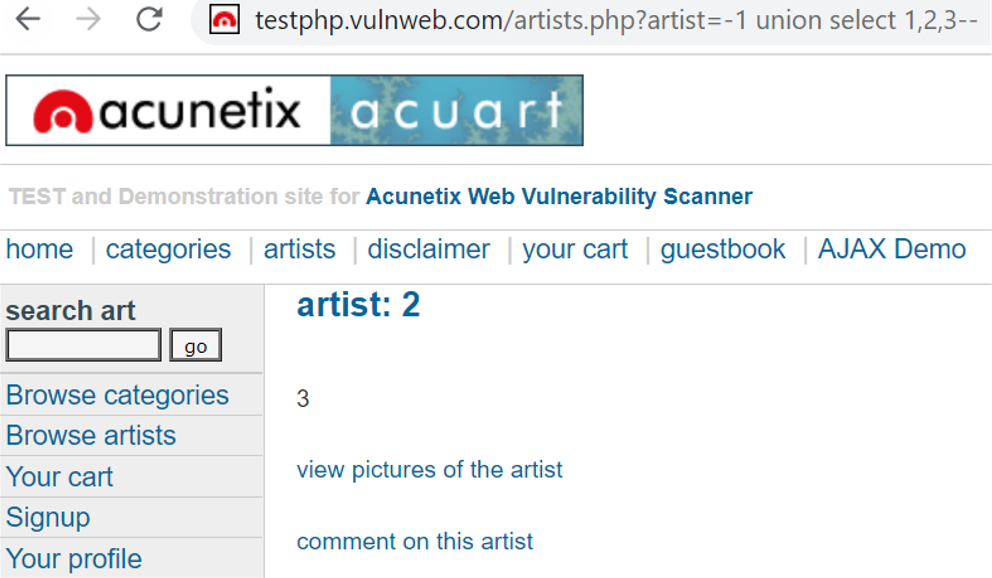Open Acunetix Web Vulnerability Scanner link
Viewport: 992px width, 578px height.
559,197
